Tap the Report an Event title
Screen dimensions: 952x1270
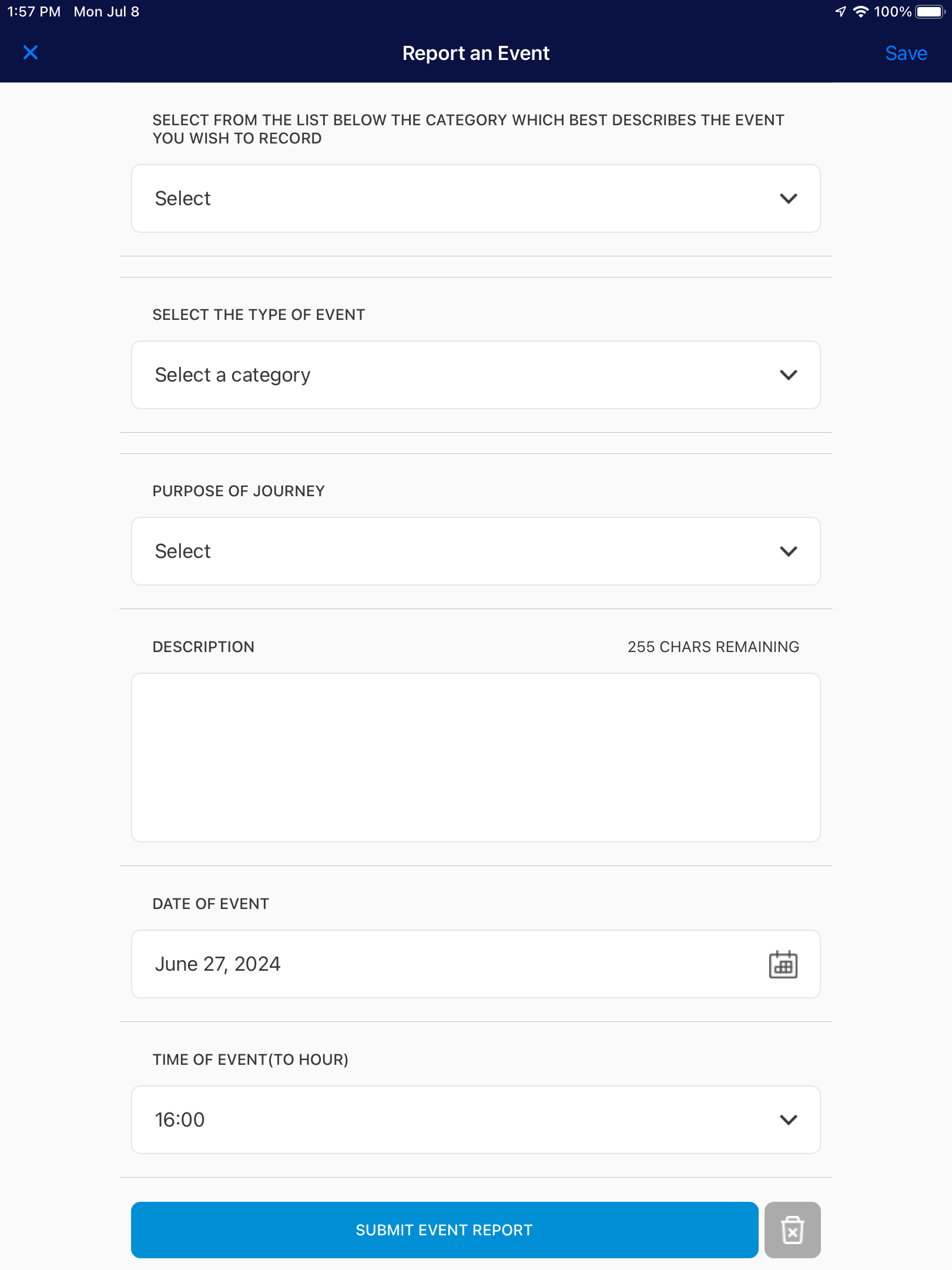(x=475, y=54)
